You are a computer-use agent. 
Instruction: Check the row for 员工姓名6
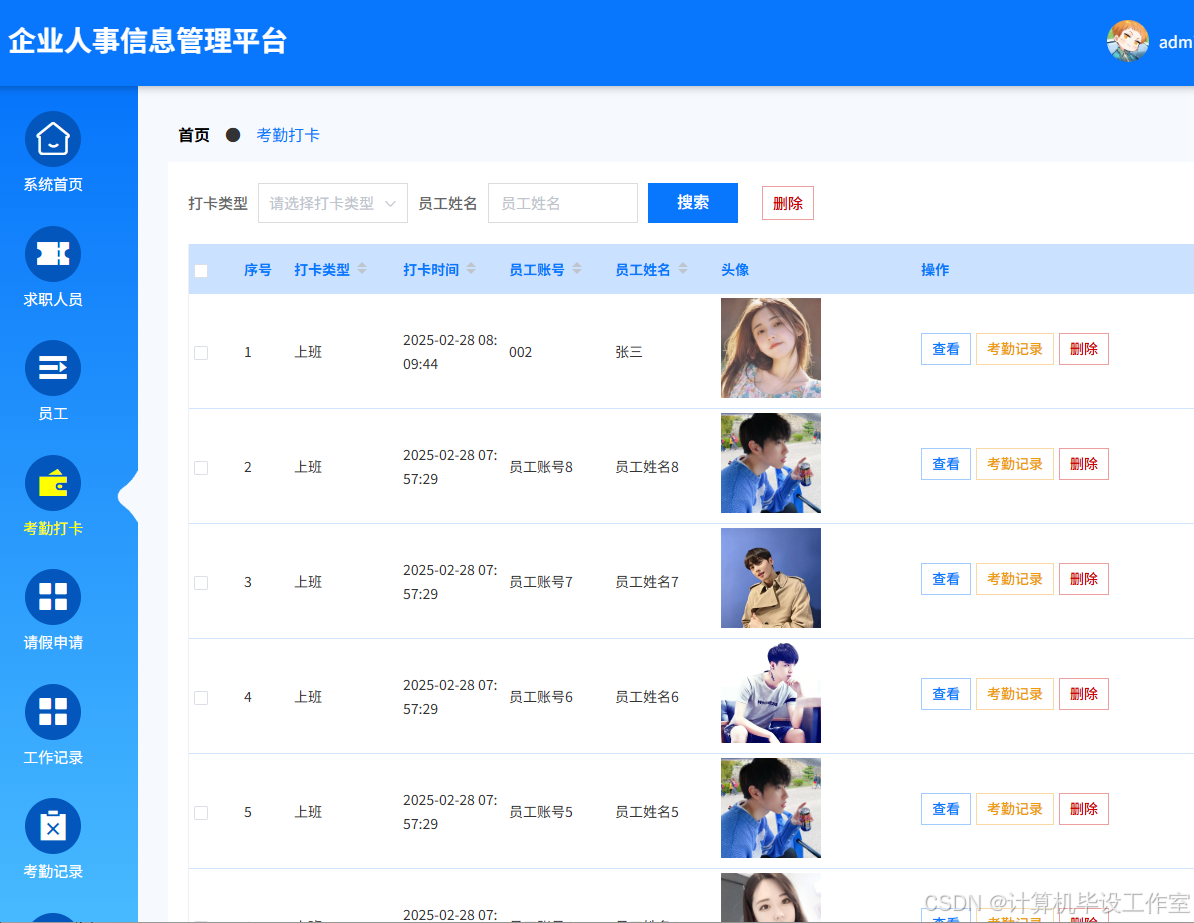click(201, 698)
